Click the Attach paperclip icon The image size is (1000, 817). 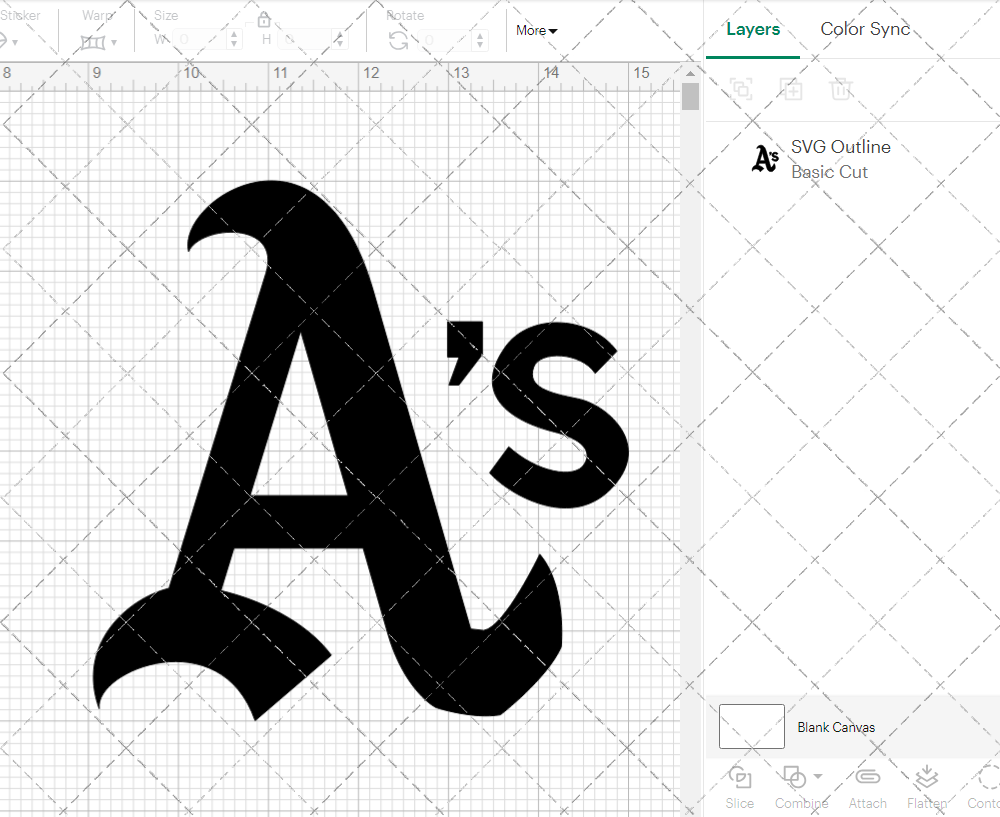pos(867,777)
